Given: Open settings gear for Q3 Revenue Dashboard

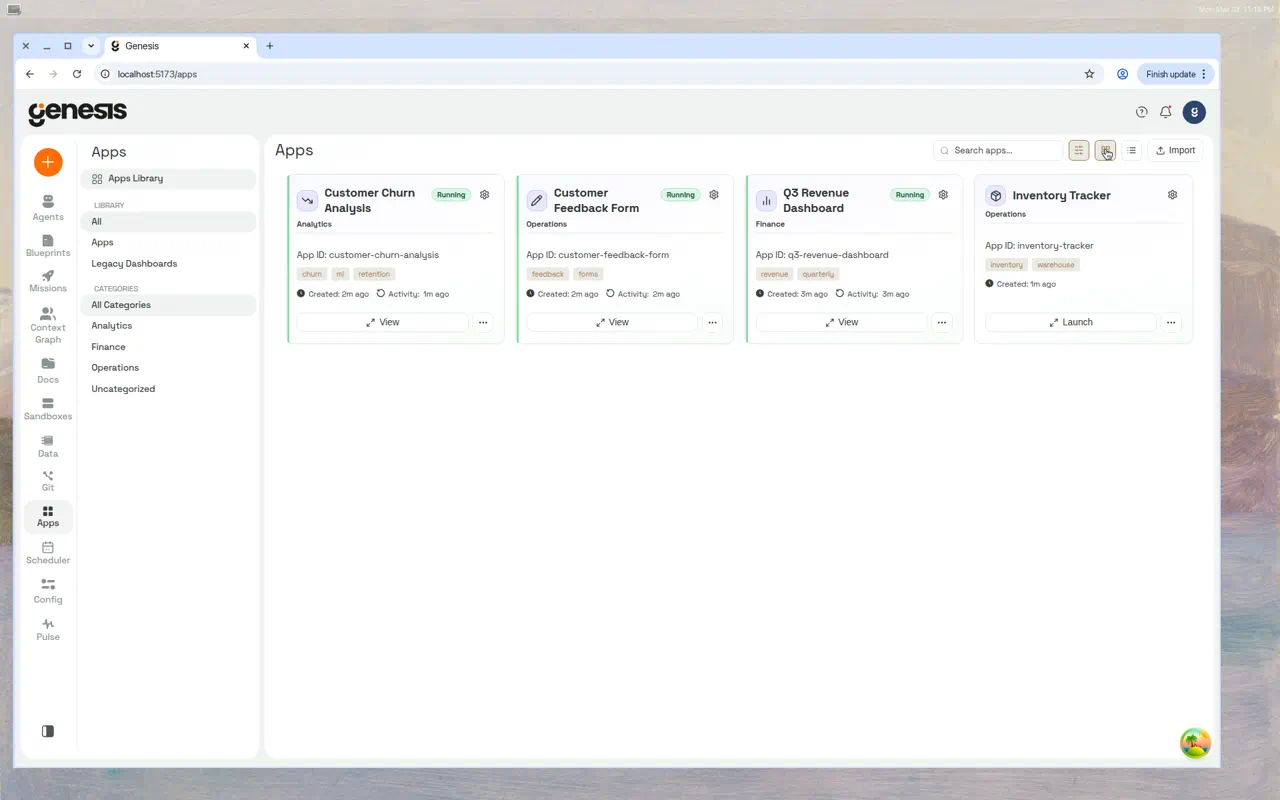Looking at the screenshot, I should 943,195.
